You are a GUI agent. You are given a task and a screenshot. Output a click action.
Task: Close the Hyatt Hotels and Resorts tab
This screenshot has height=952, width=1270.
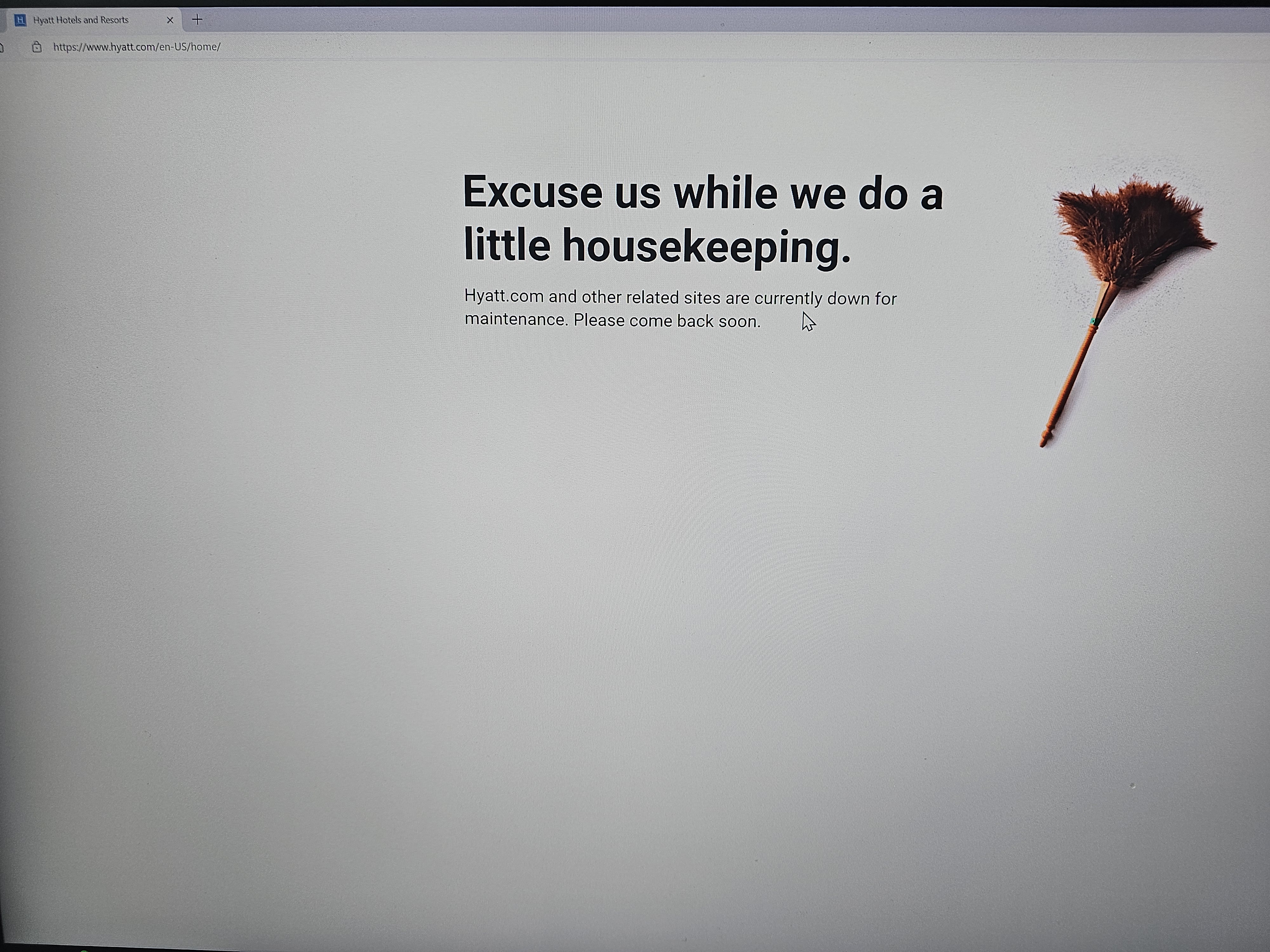[170, 20]
